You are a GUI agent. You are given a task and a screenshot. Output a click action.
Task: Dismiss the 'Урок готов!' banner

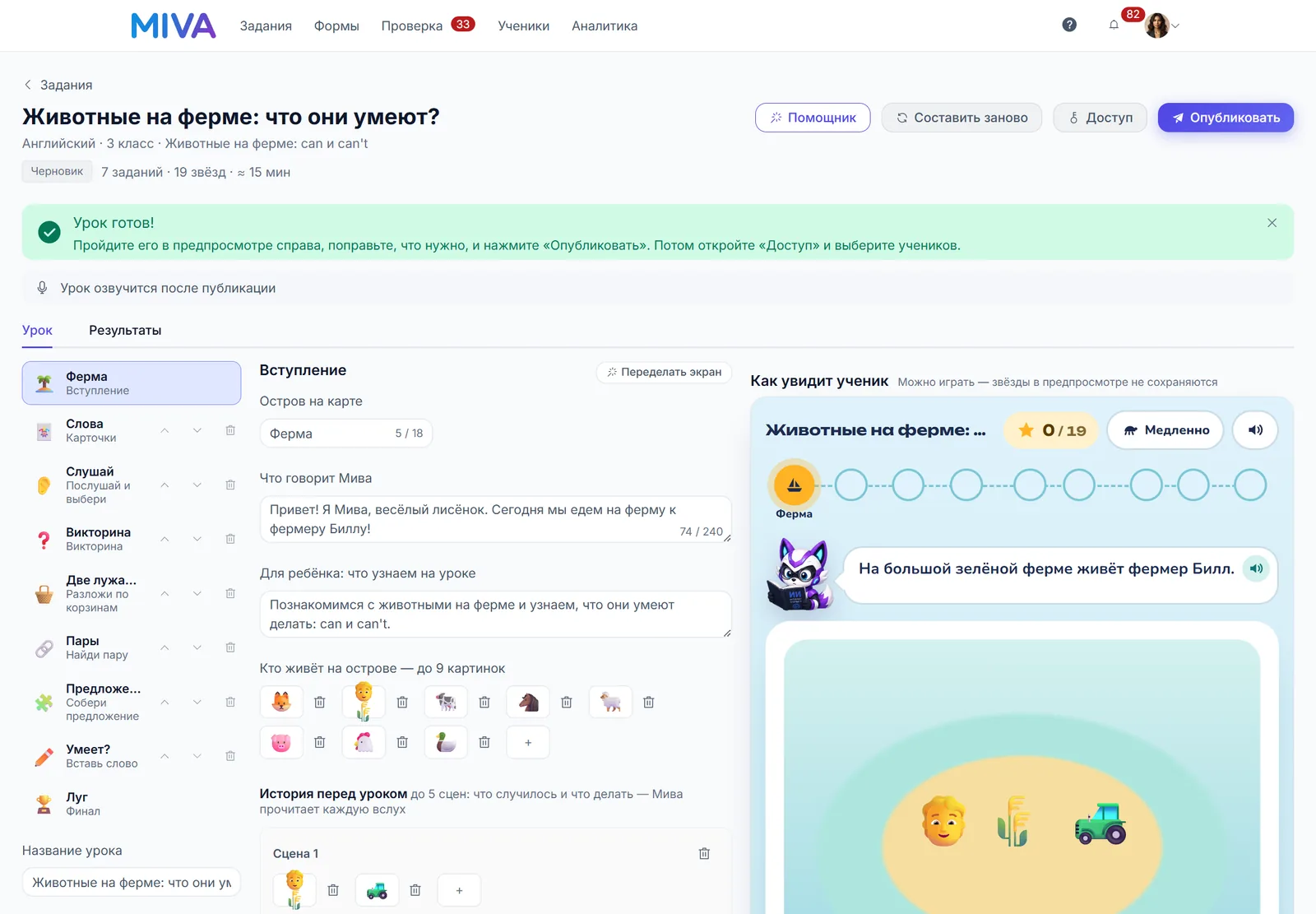pos(1272,223)
